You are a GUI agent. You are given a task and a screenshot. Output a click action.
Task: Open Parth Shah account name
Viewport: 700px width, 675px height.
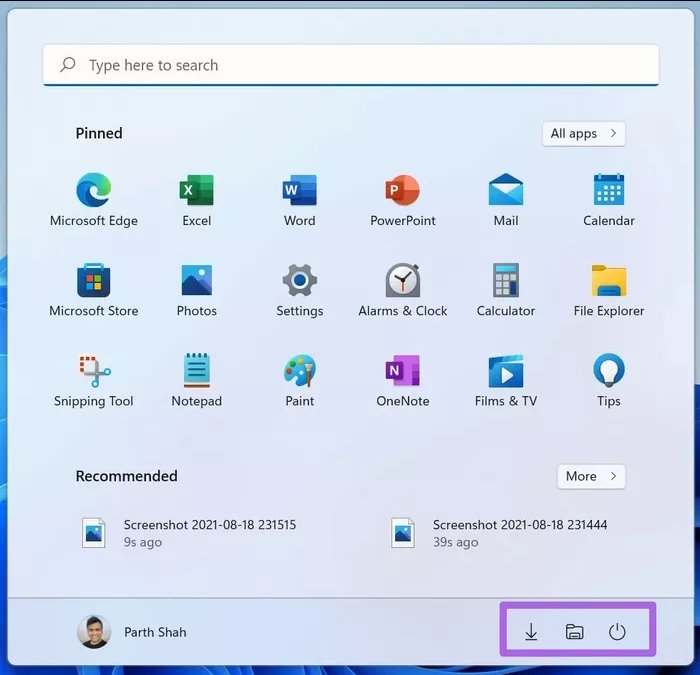(x=155, y=632)
